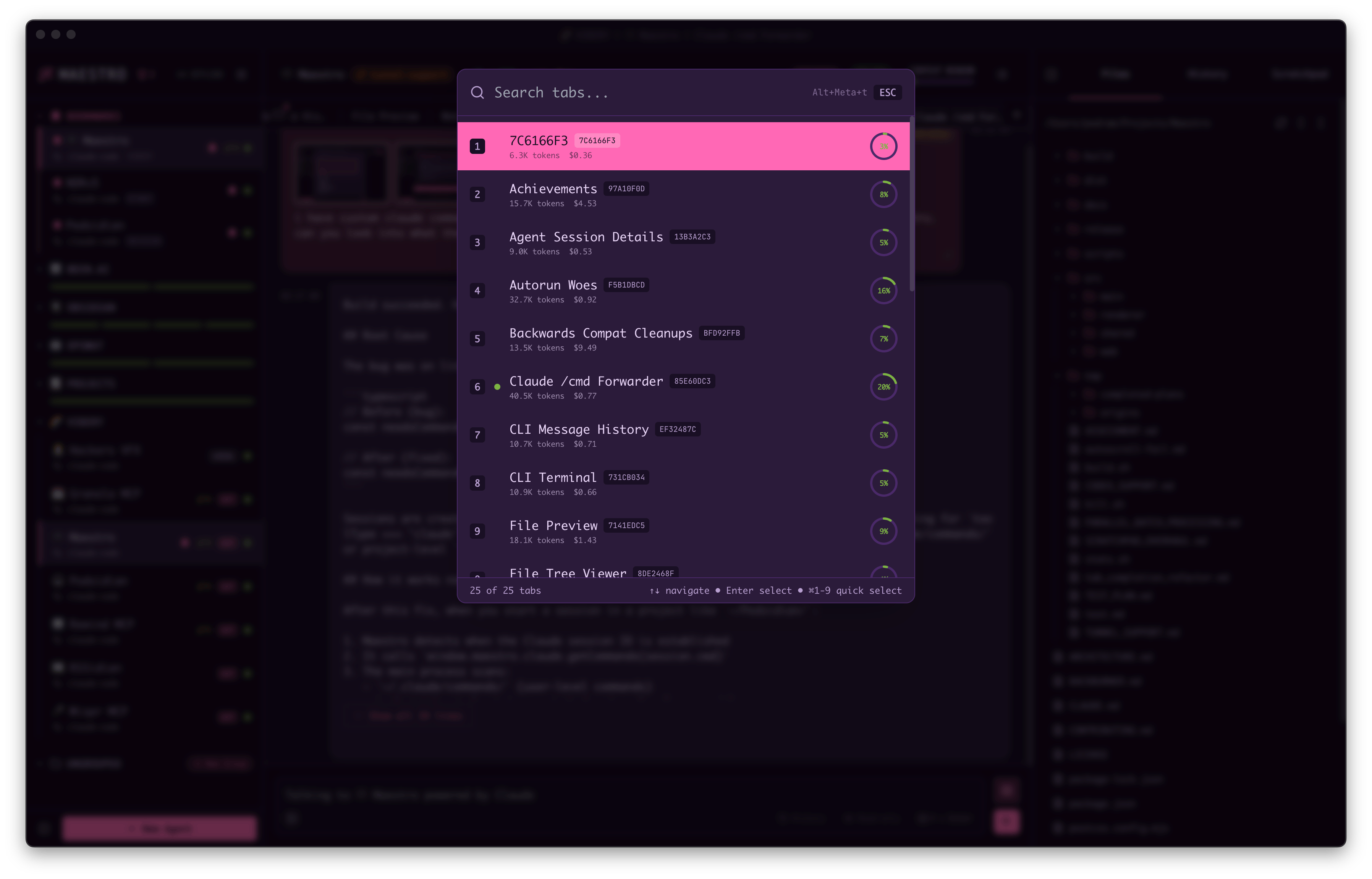The width and height of the screenshot is (1372, 879).
Task: Dismiss the tab switcher with the ESC button
Action: coord(887,92)
